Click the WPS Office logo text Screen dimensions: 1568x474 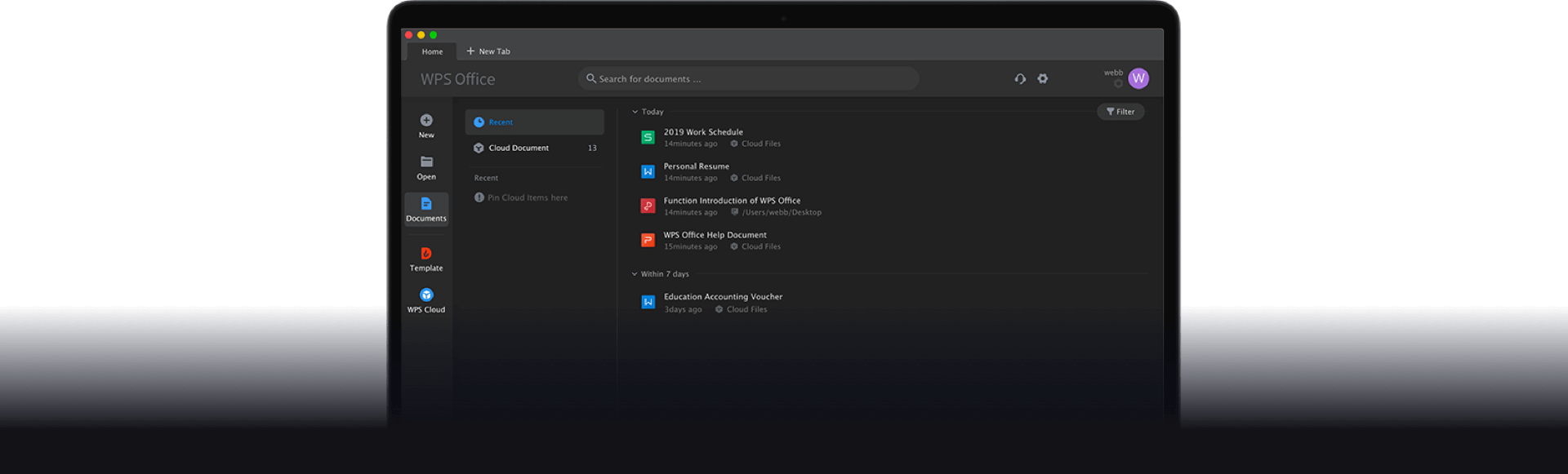(x=457, y=79)
